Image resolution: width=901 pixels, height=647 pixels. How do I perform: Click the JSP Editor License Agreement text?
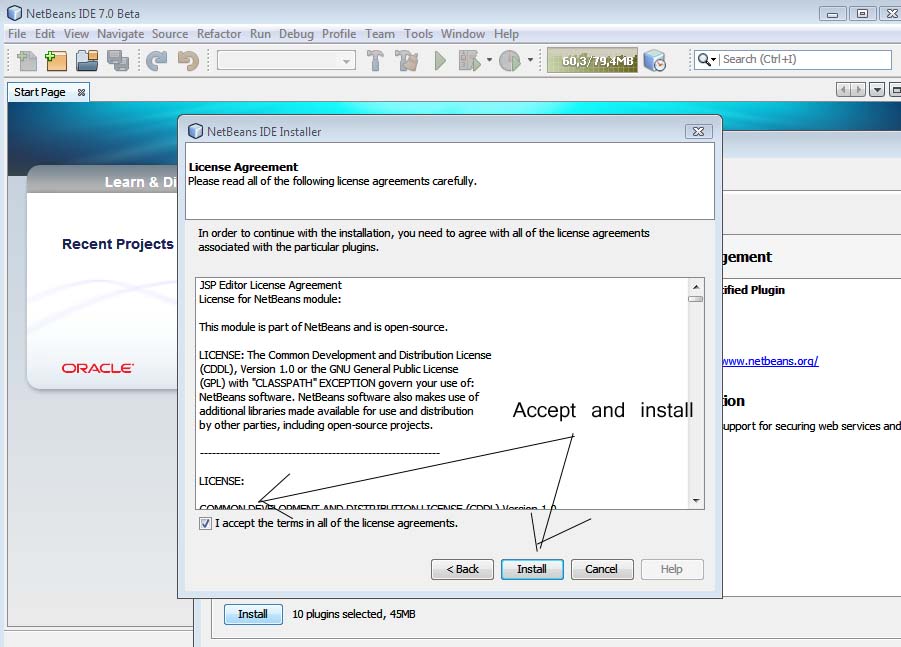click(x=270, y=285)
